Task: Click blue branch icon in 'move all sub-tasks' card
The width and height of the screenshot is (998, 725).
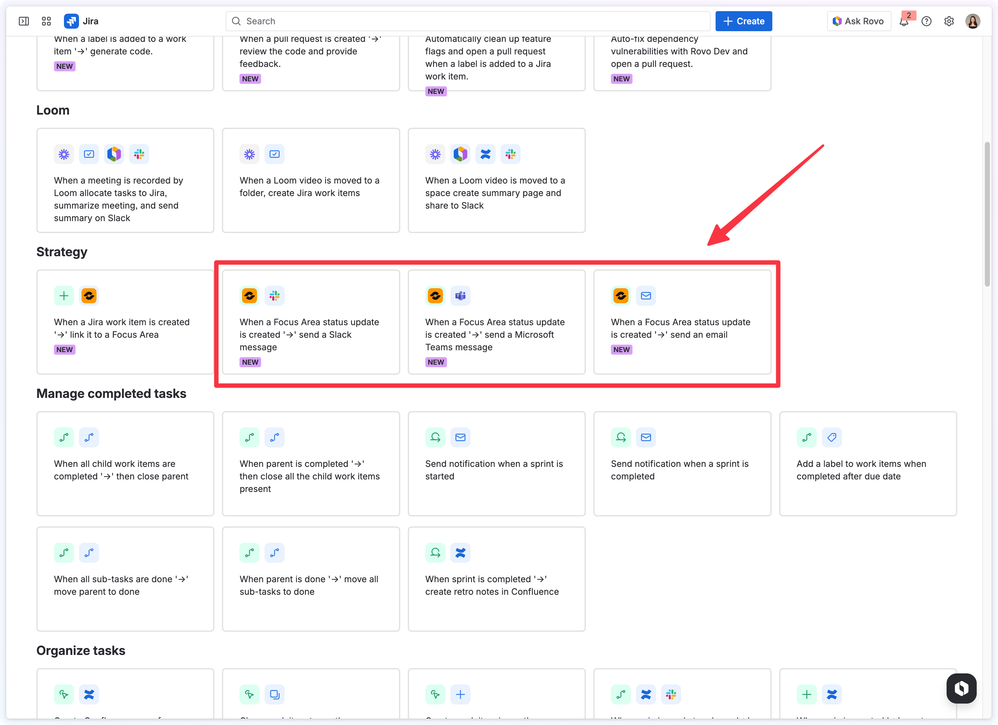Action: 274,553
